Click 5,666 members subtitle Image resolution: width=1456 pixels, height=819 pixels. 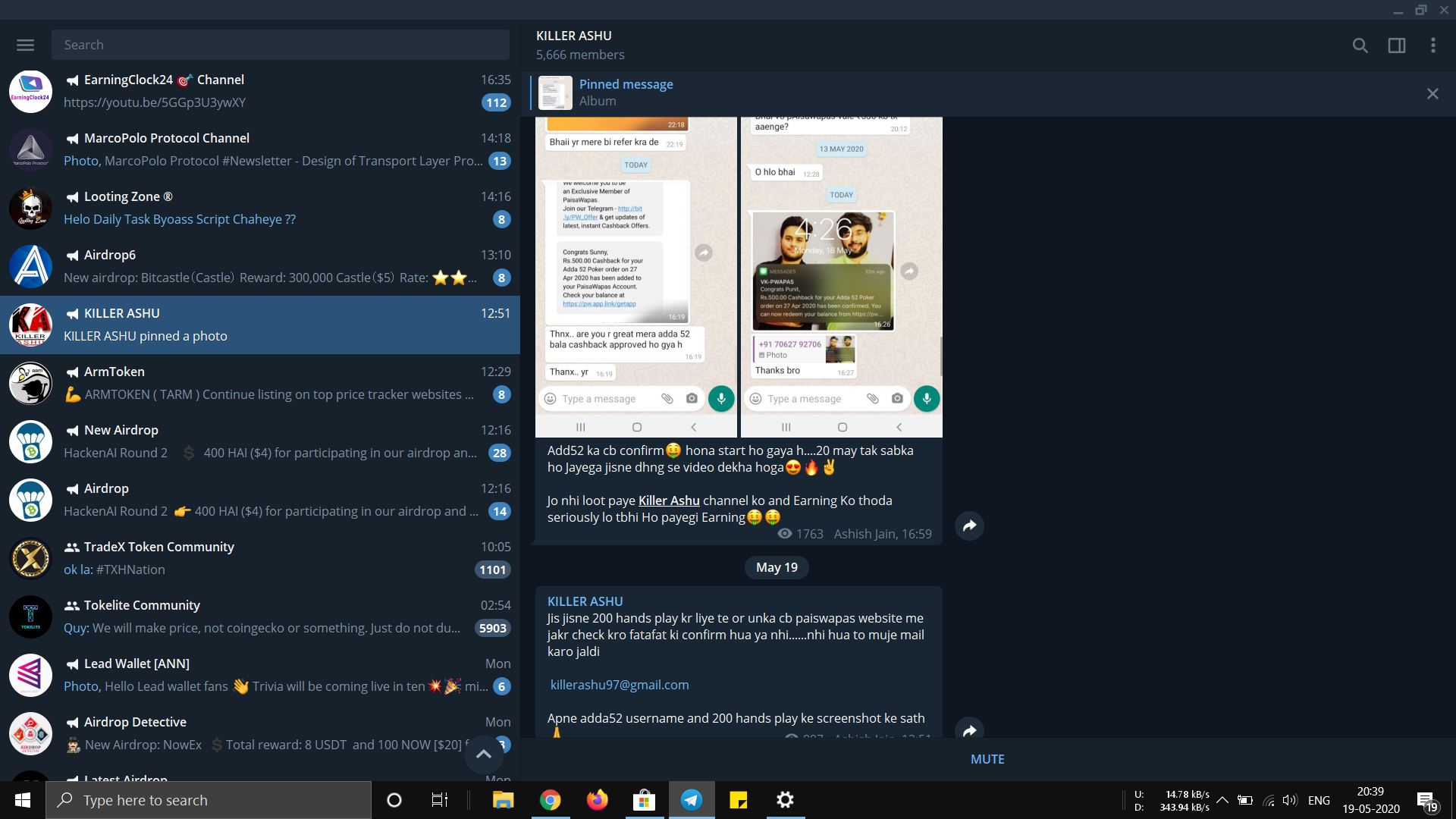[580, 55]
